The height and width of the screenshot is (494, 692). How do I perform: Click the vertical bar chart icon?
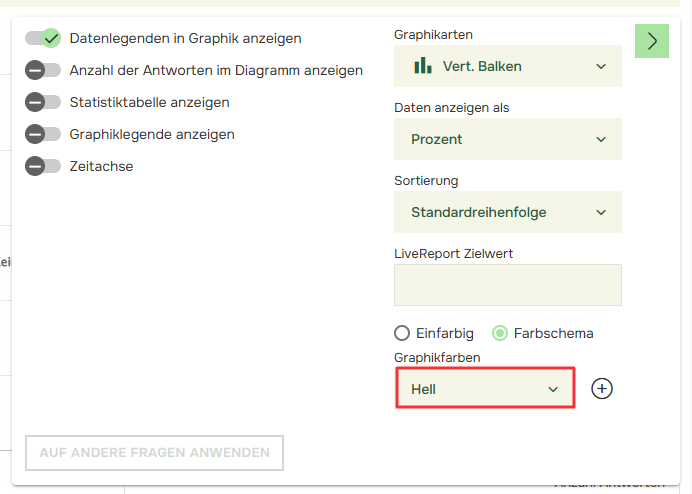(x=423, y=66)
